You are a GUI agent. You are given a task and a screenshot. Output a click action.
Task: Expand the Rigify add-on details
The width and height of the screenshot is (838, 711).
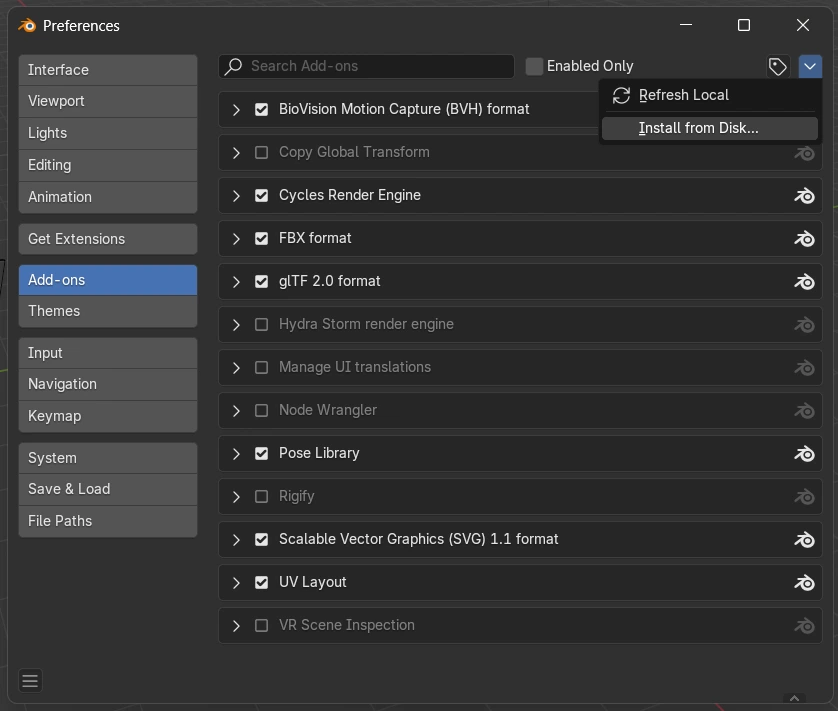(x=236, y=496)
